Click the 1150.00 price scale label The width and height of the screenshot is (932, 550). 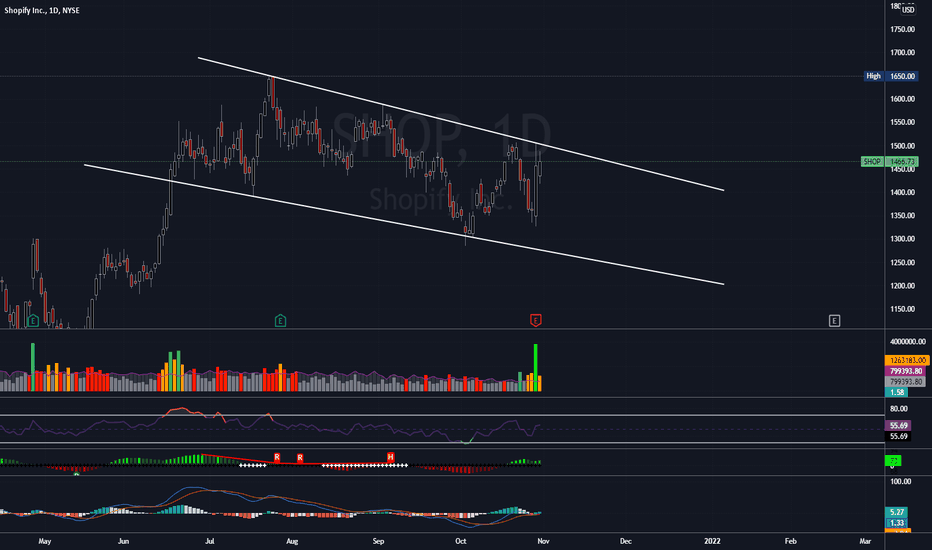(902, 309)
